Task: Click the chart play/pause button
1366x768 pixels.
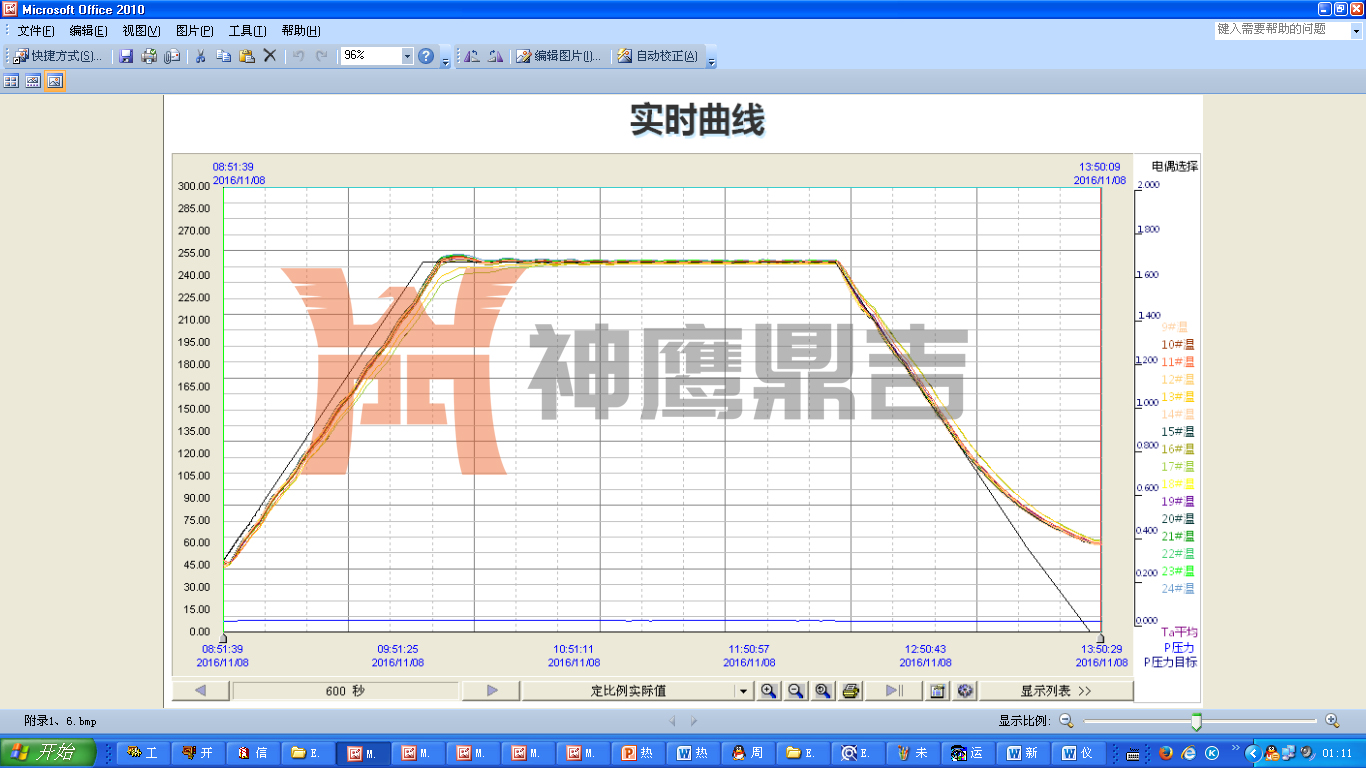Action: click(893, 690)
